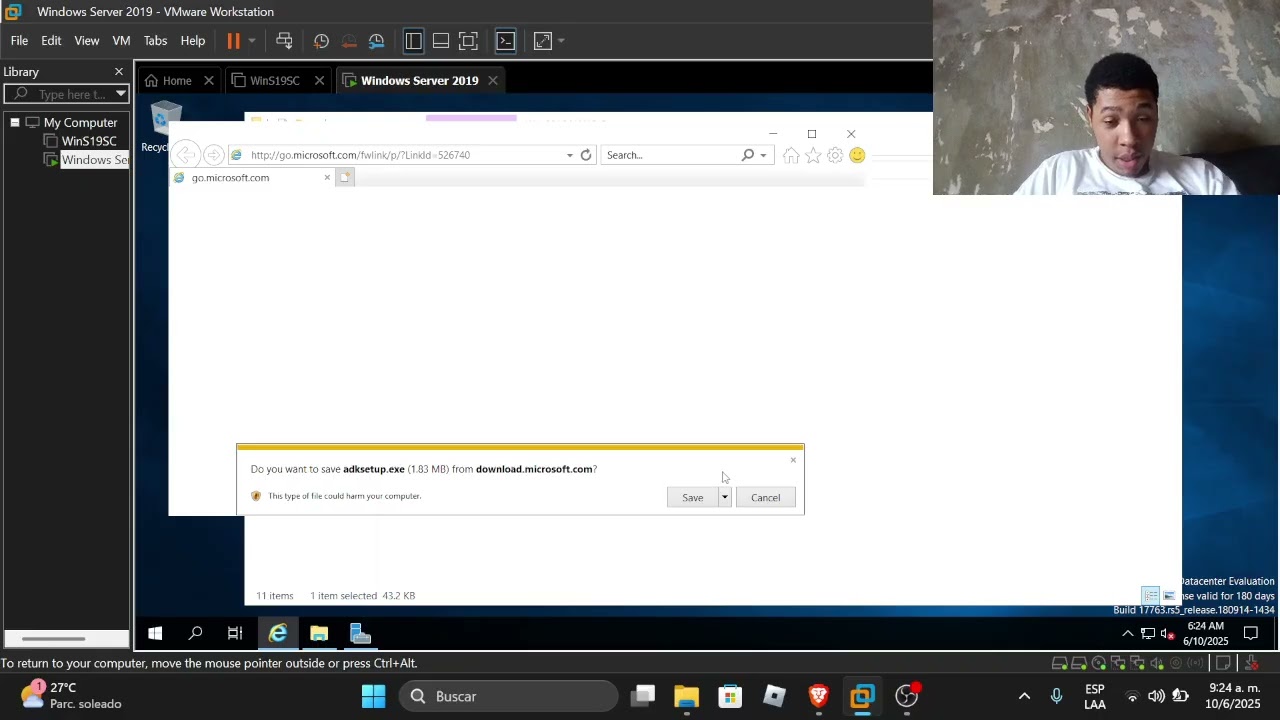Open the View menu

[86, 41]
